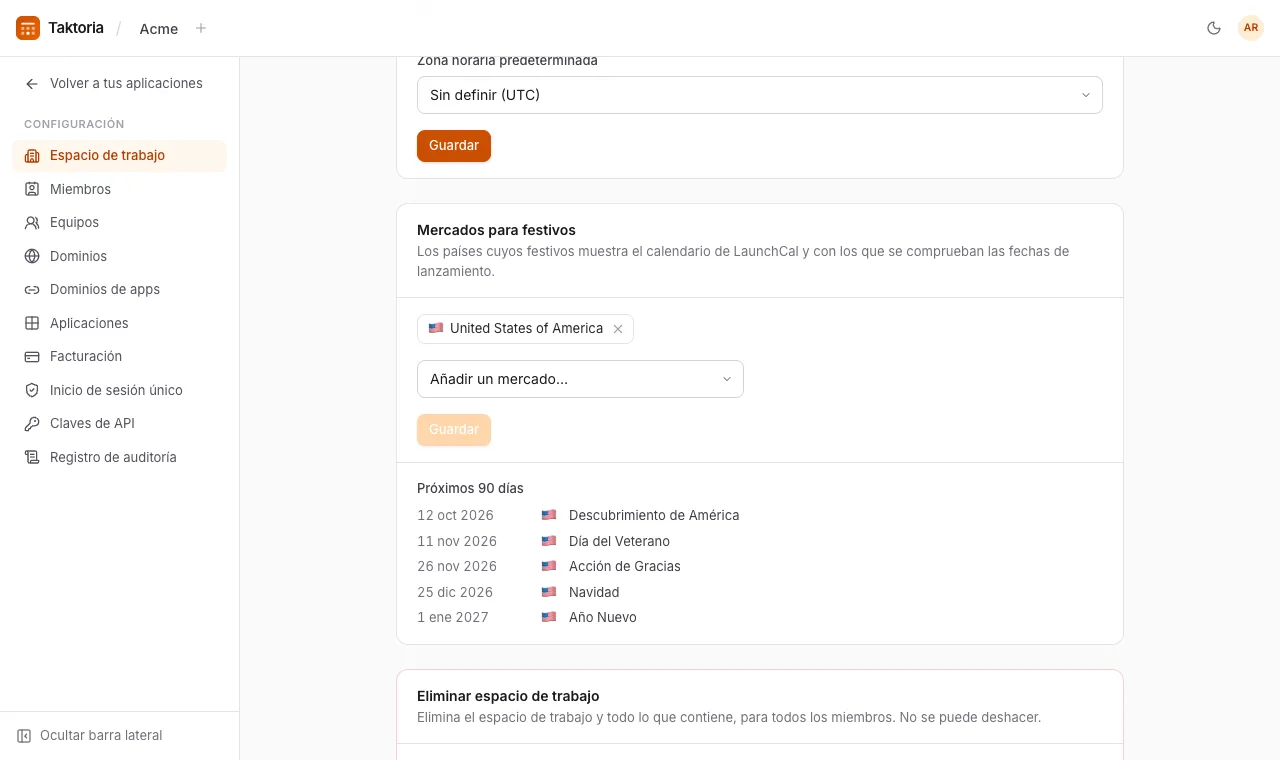
Task: Toggle dark mode moon icon
Action: 1214,28
